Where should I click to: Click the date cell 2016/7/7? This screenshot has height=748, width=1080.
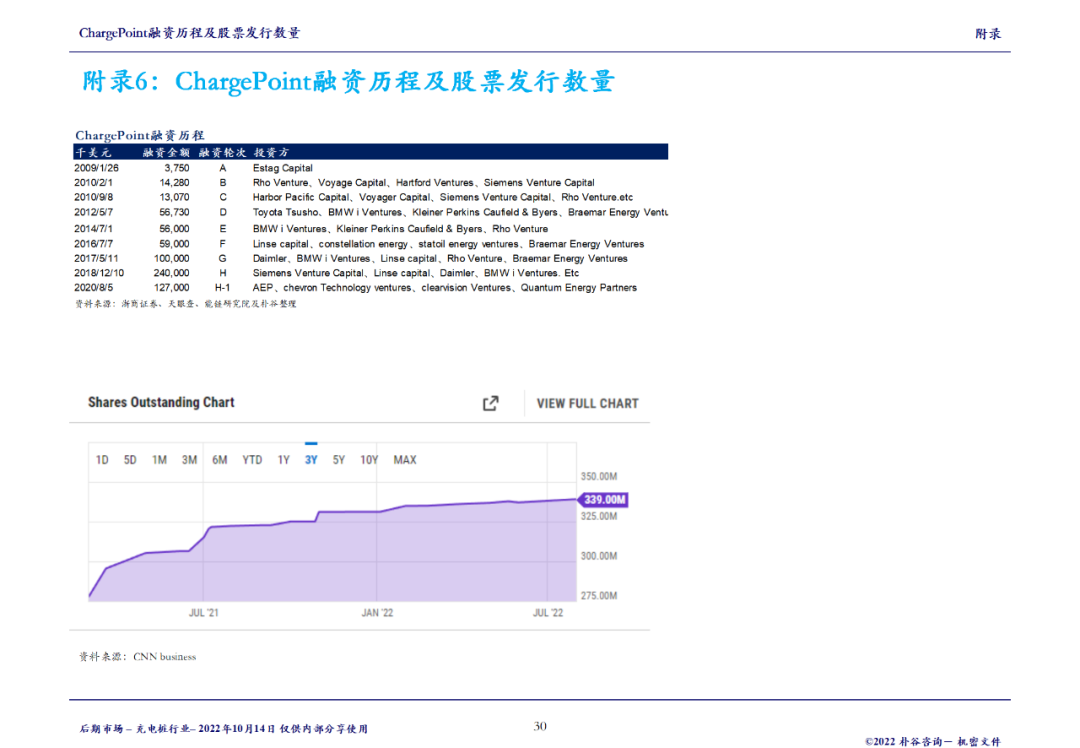pos(94,244)
